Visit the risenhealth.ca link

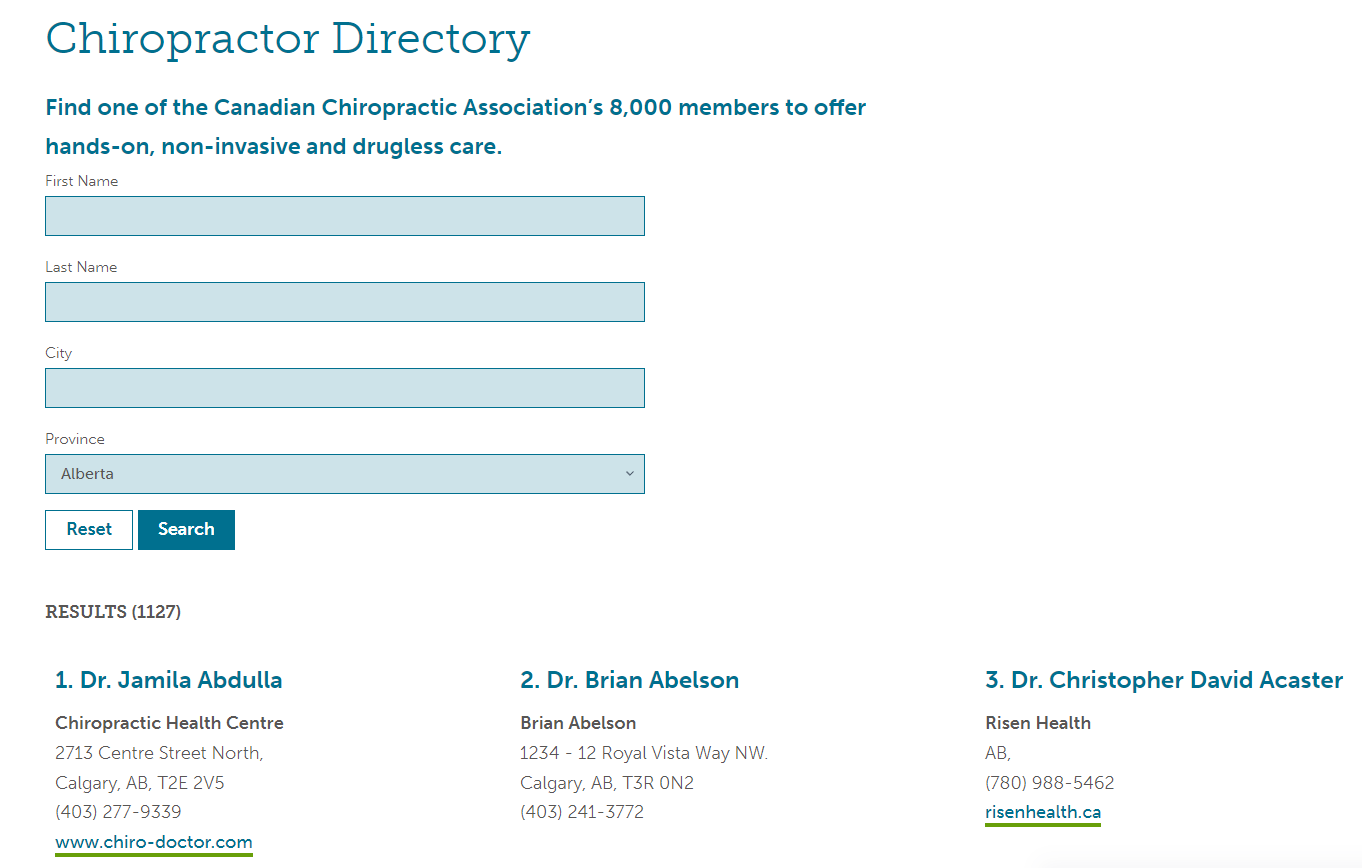(1042, 812)
